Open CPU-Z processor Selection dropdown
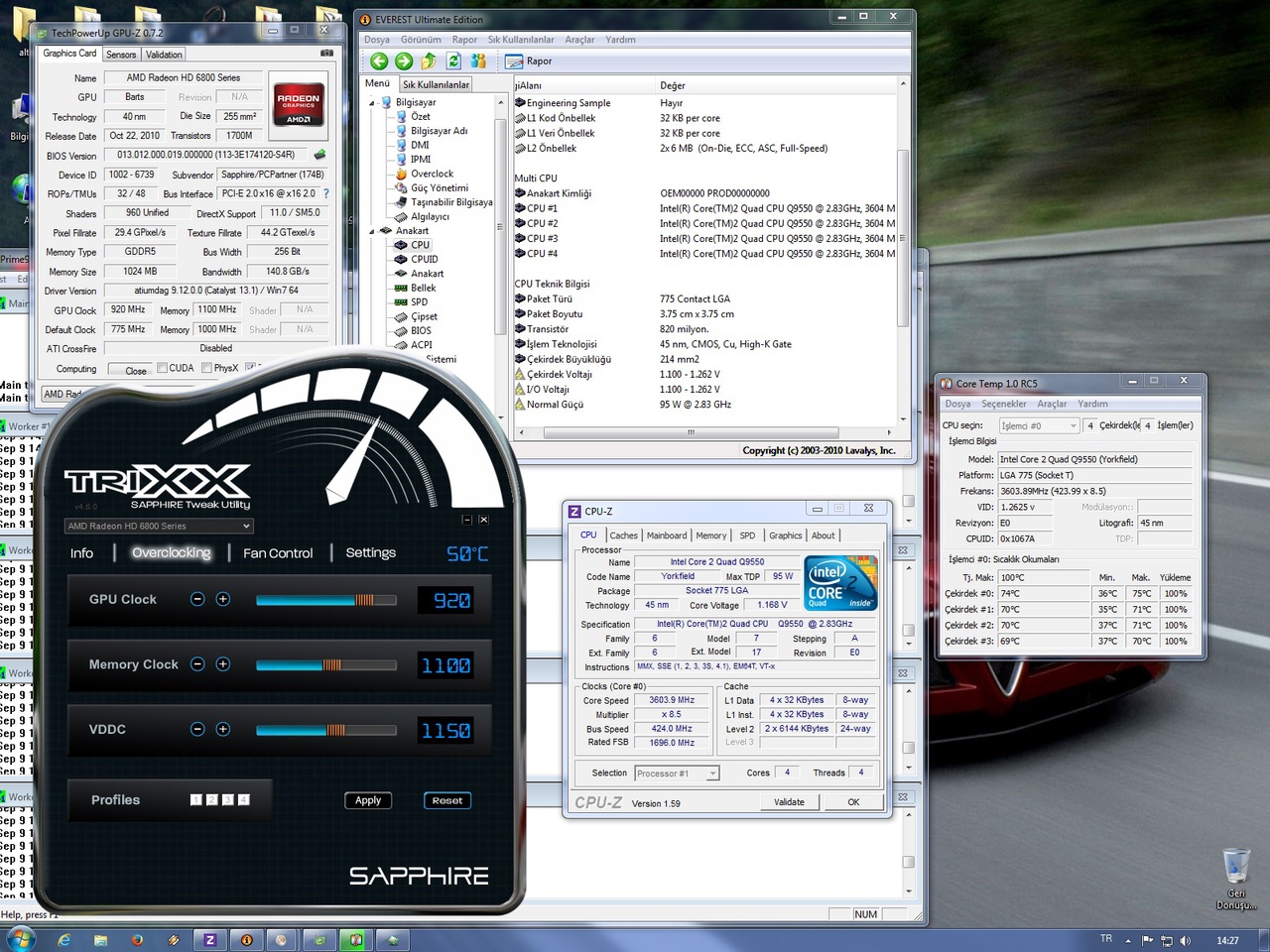Image resolution: width=1270 pixels, height=952 pixels. point(677,773)
